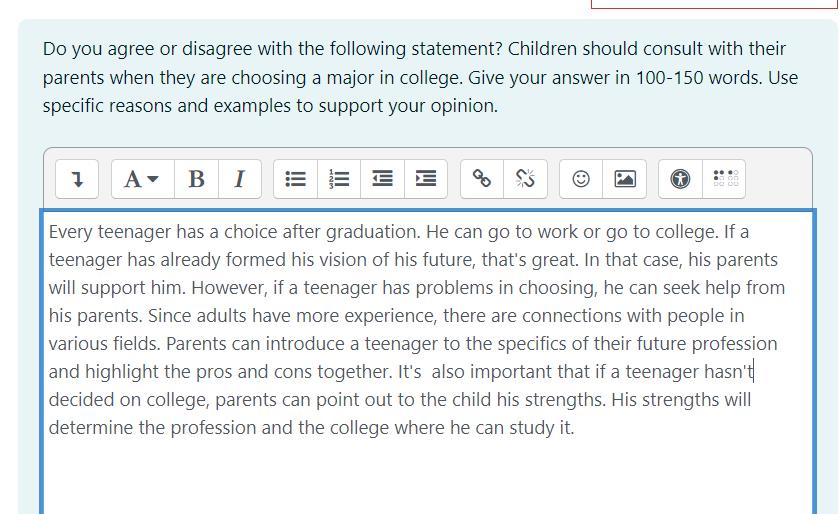Open the insert link dialog
Screen dimensions: 839x514
pyautogui.click(x=482, y=179)
